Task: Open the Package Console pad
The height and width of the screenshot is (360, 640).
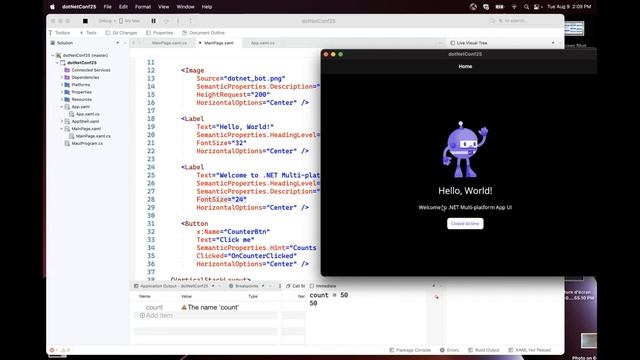Action: click(410, 350)
